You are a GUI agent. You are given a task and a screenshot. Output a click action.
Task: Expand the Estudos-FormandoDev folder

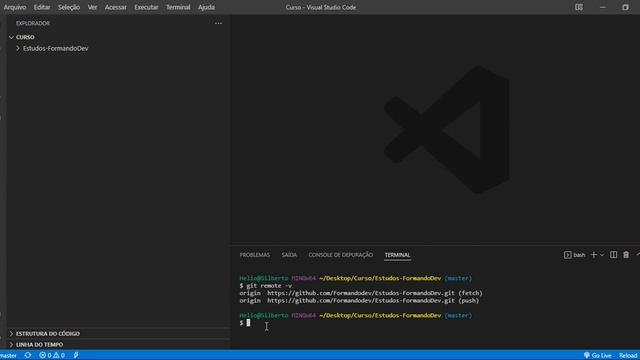18,48
